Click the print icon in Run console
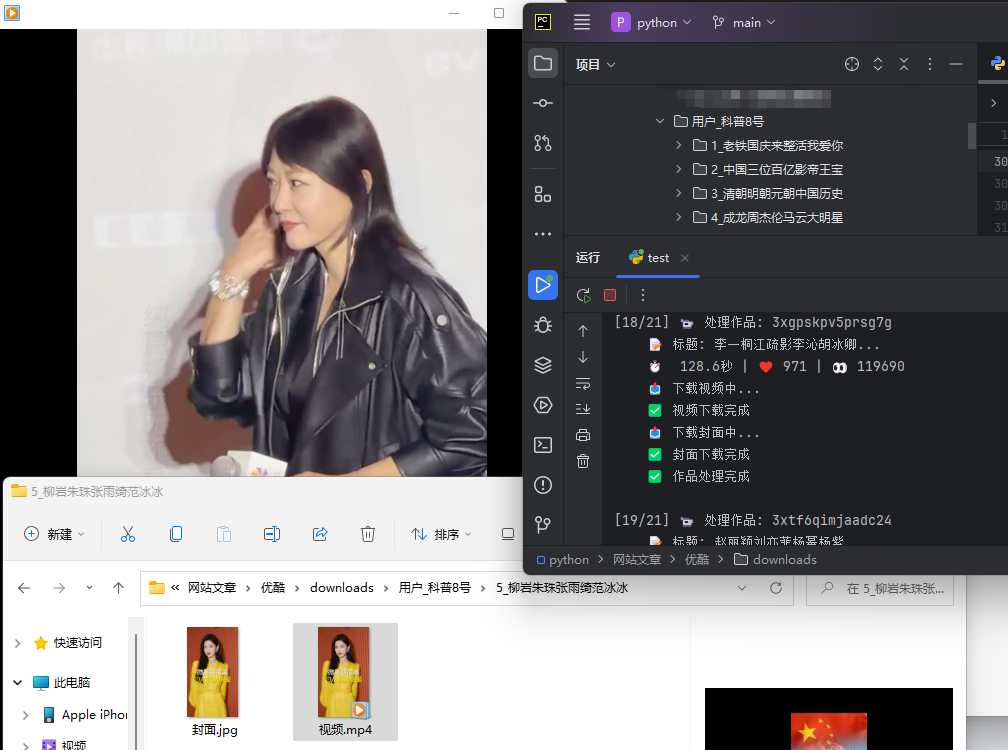Screen dimensions: 1008x750 pyautogui.click(x=583, y=435)
